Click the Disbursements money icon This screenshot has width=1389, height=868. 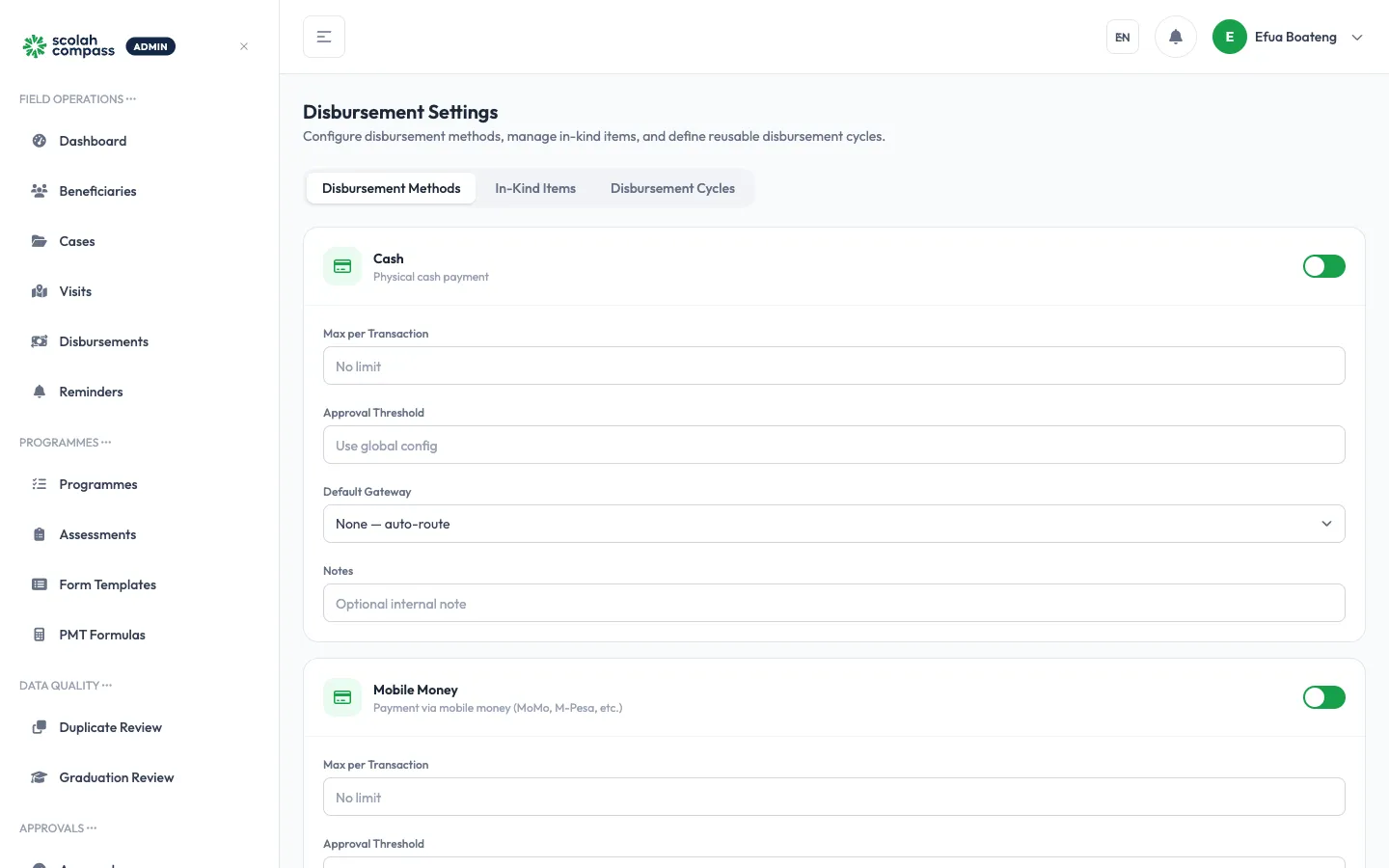coord(40,341)
